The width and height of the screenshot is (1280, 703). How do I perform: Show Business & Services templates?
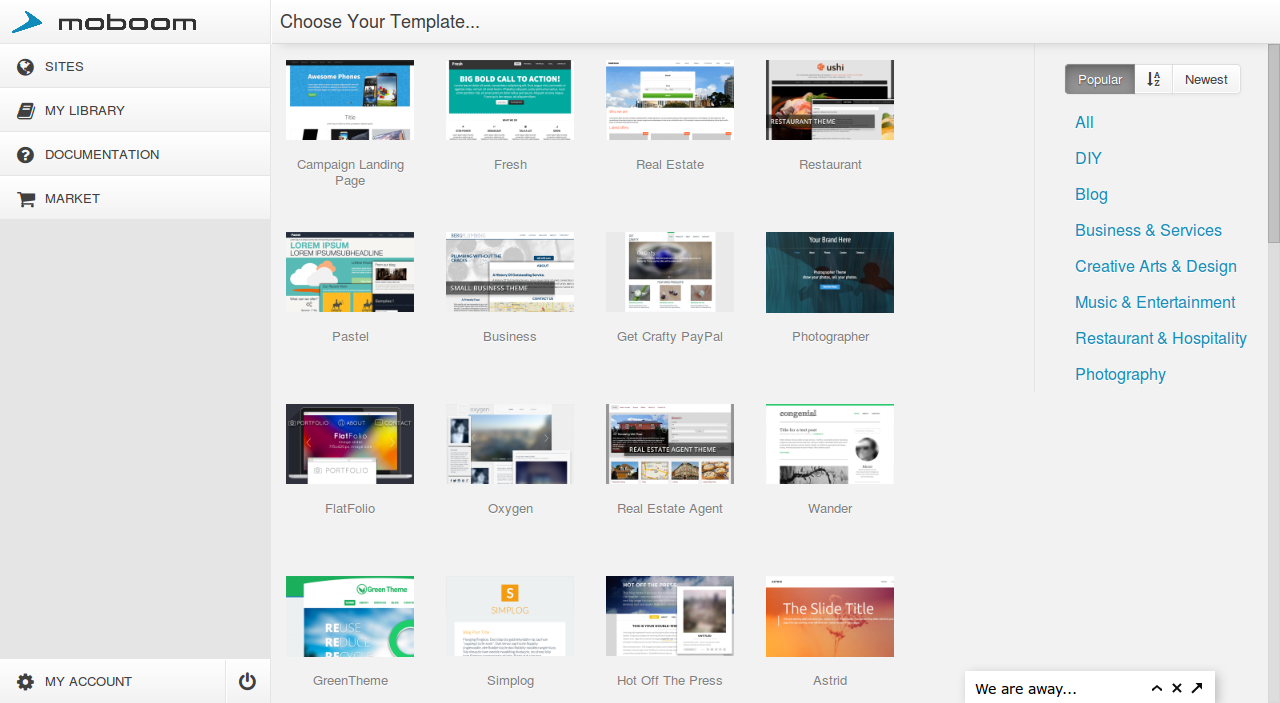[x=1148, y=230]
